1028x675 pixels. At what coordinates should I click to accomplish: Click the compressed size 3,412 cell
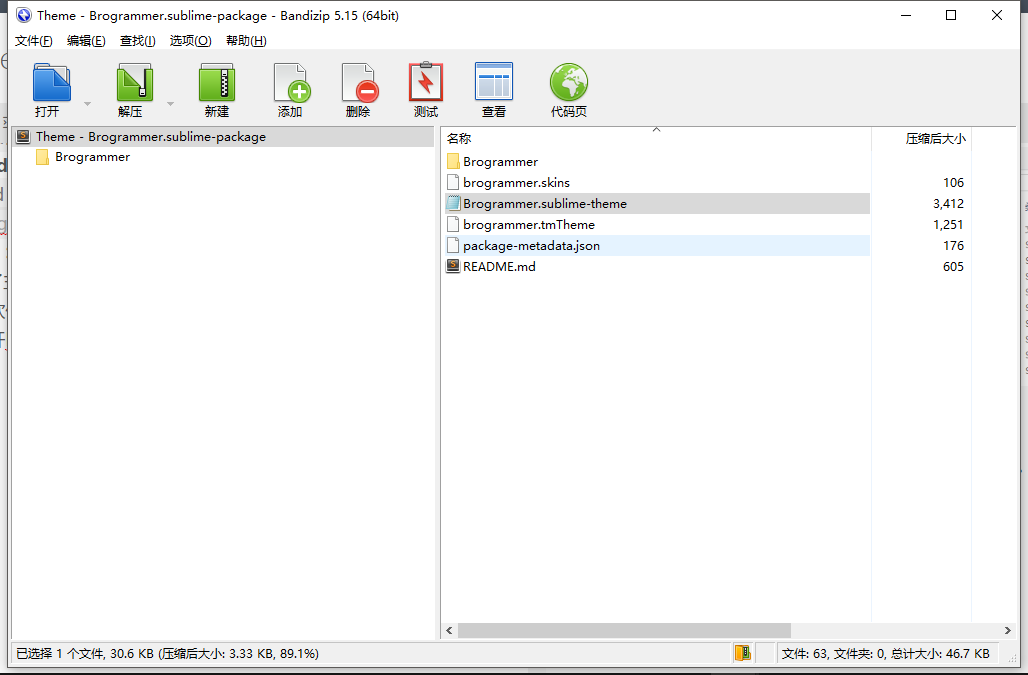click(948, 203)
